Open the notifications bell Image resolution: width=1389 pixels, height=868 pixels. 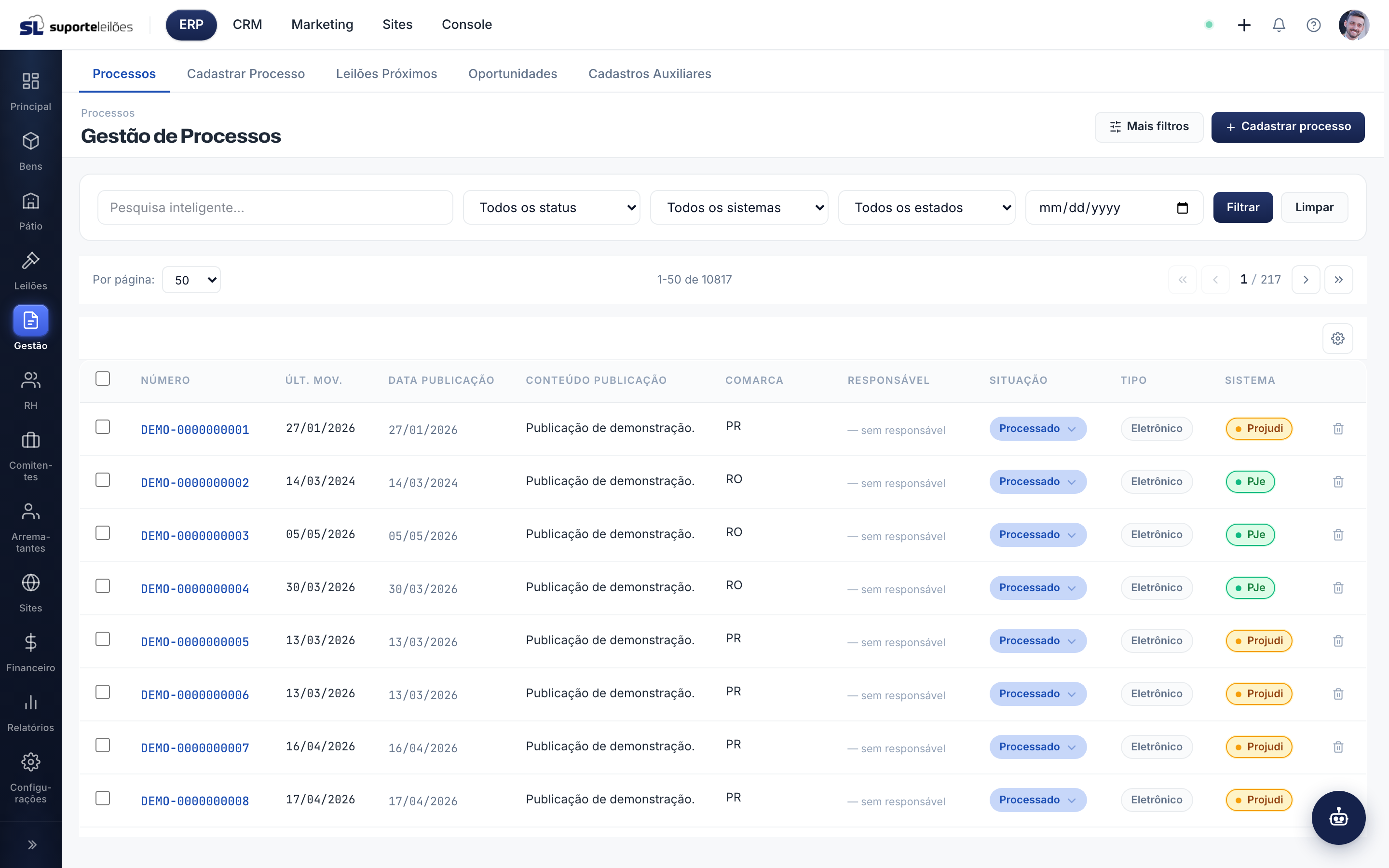pos(1278,25)
